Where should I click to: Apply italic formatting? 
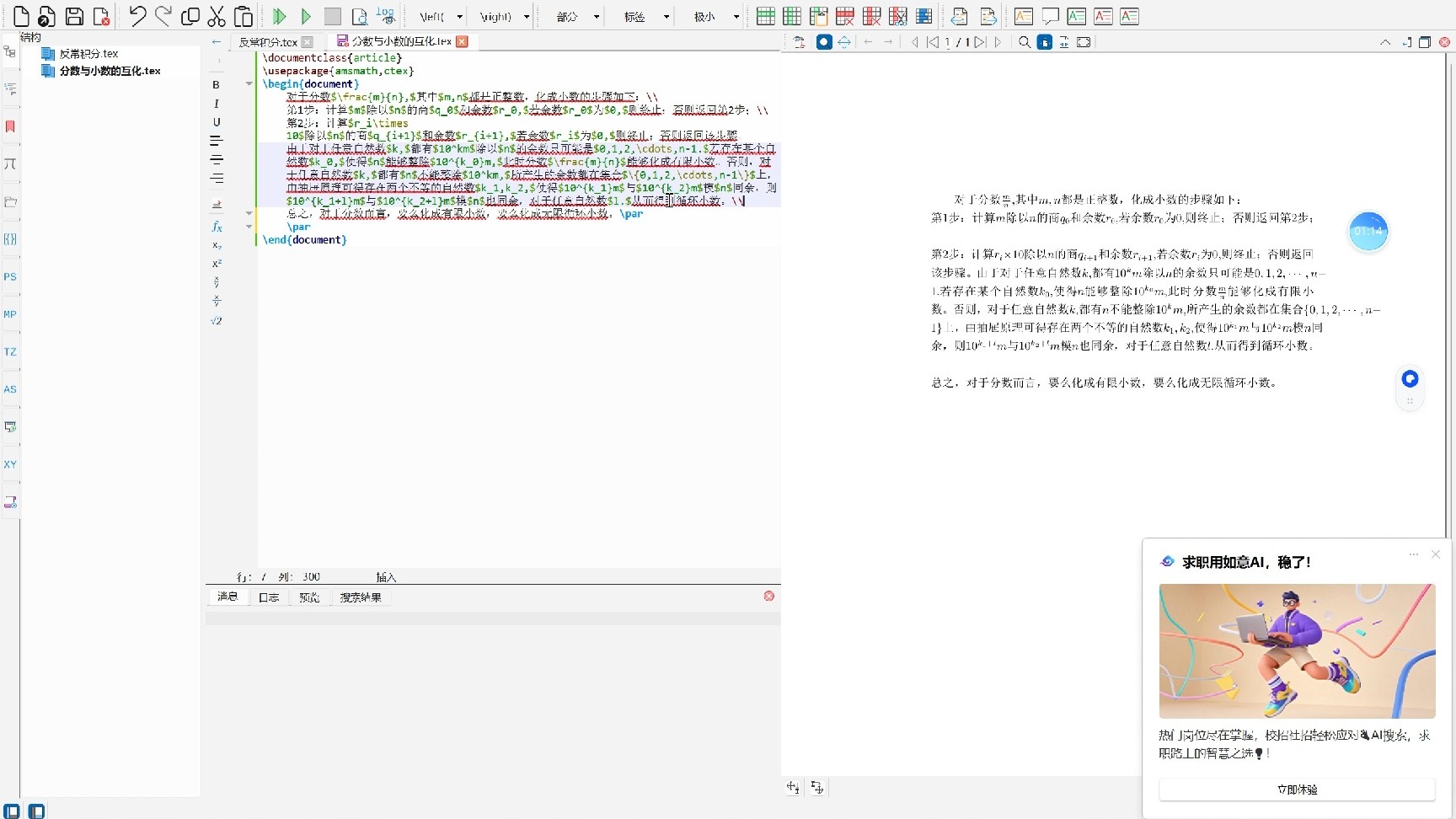click(x=217, y=104)
